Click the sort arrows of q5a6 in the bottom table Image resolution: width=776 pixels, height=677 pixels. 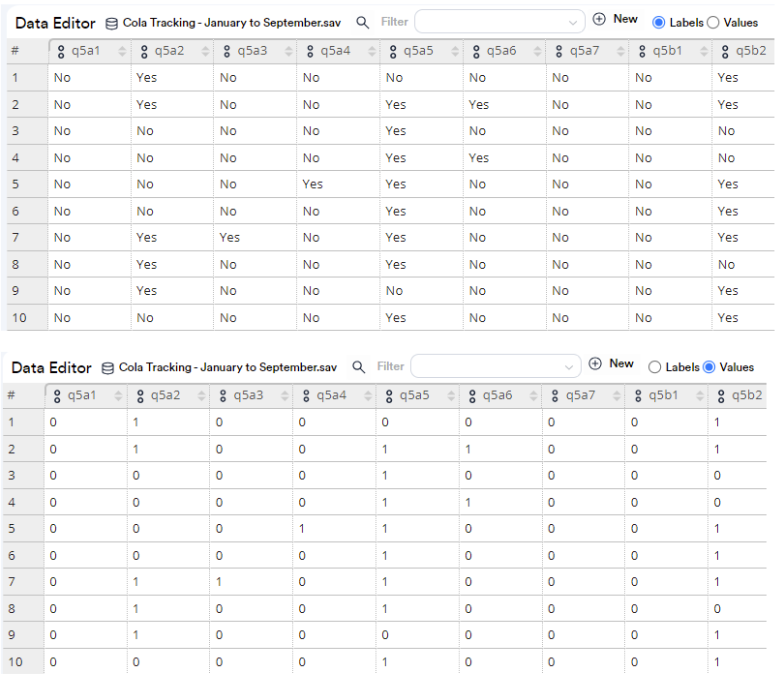(x=533, y=395)
